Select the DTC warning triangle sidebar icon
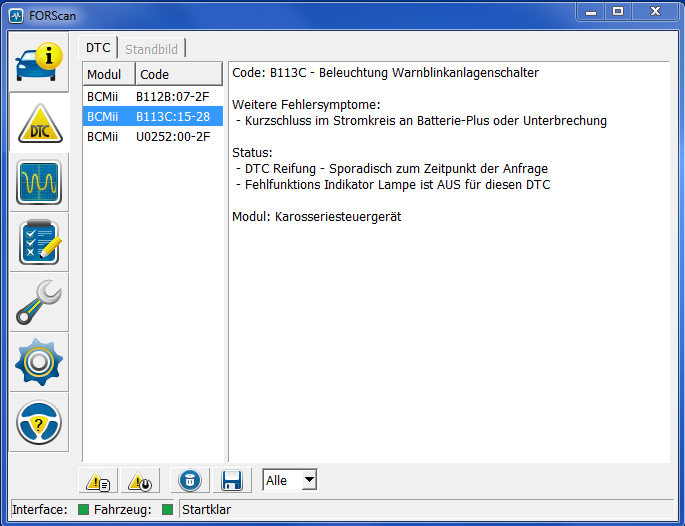The width and height of the screenshot is (685, 526). (x=39, y=122)
